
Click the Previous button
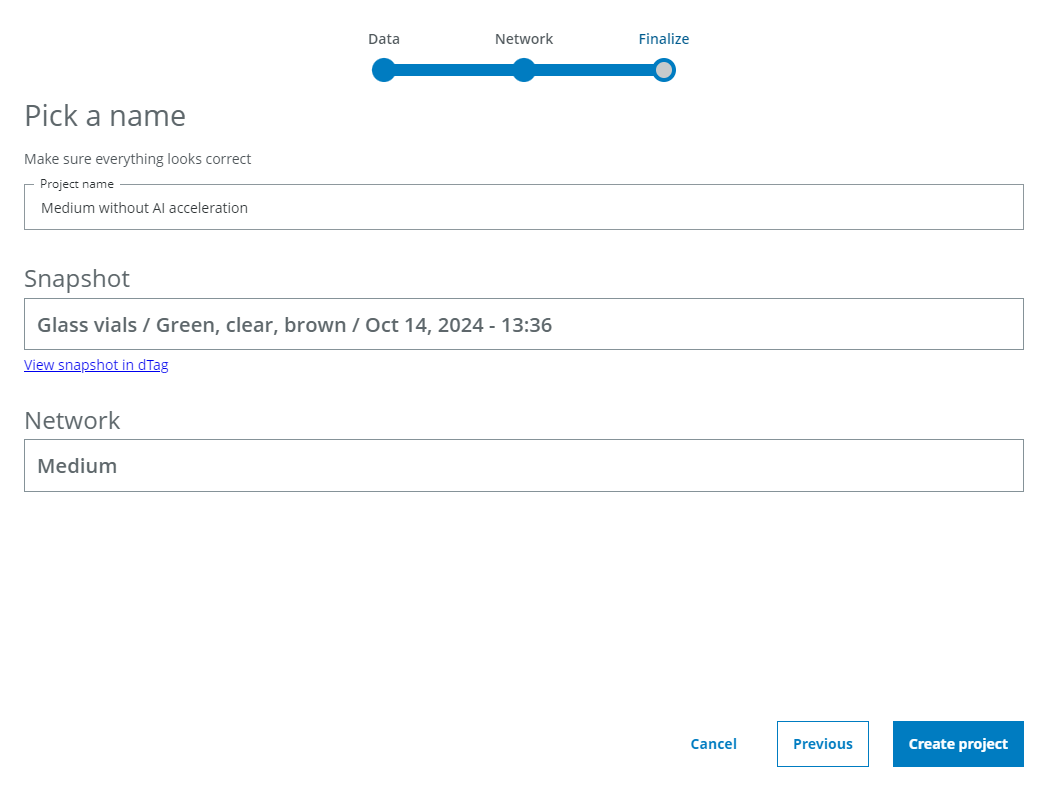(x=822, y=744)
